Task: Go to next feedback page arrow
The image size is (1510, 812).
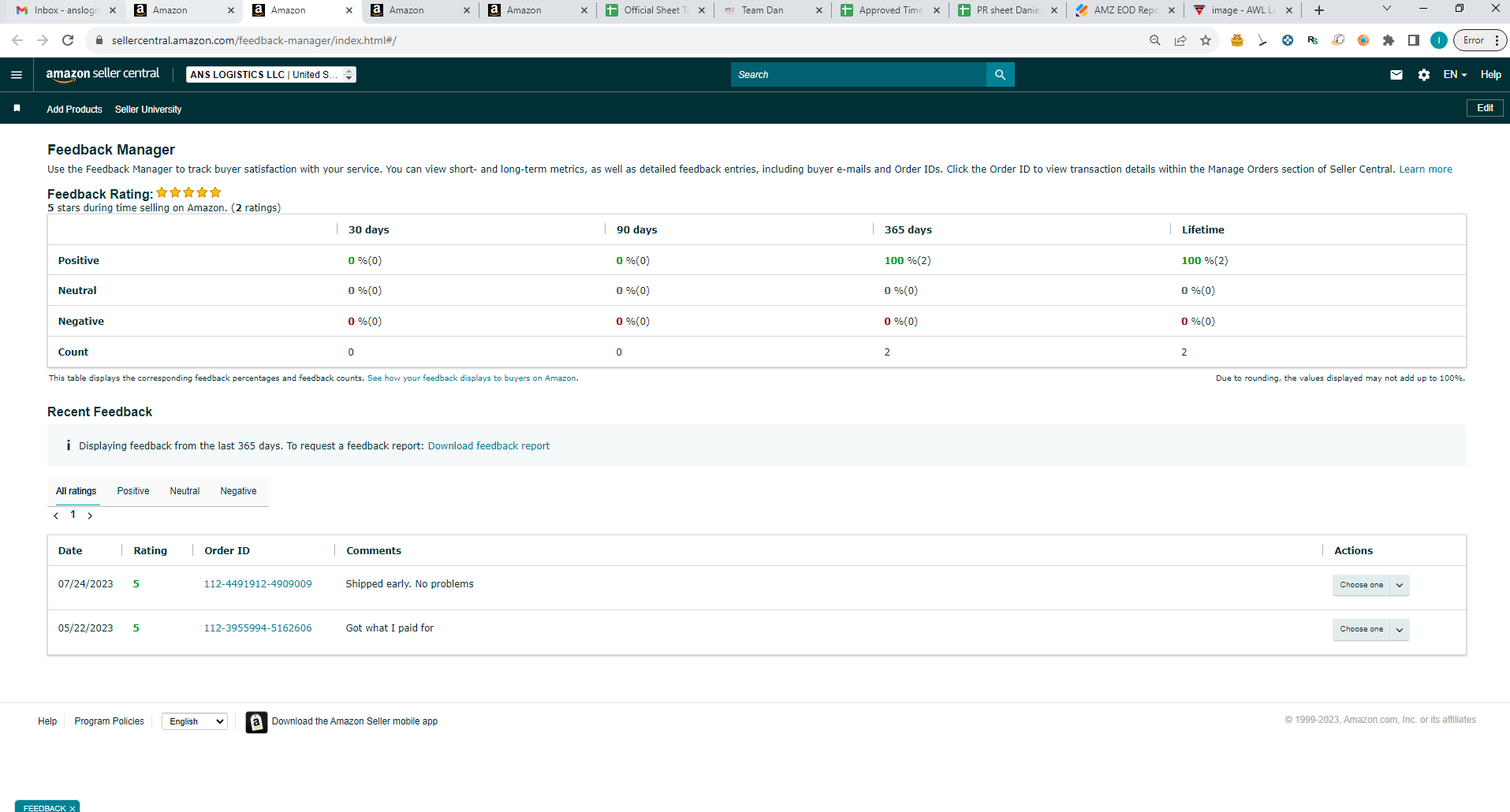Action: pos(90,516)
